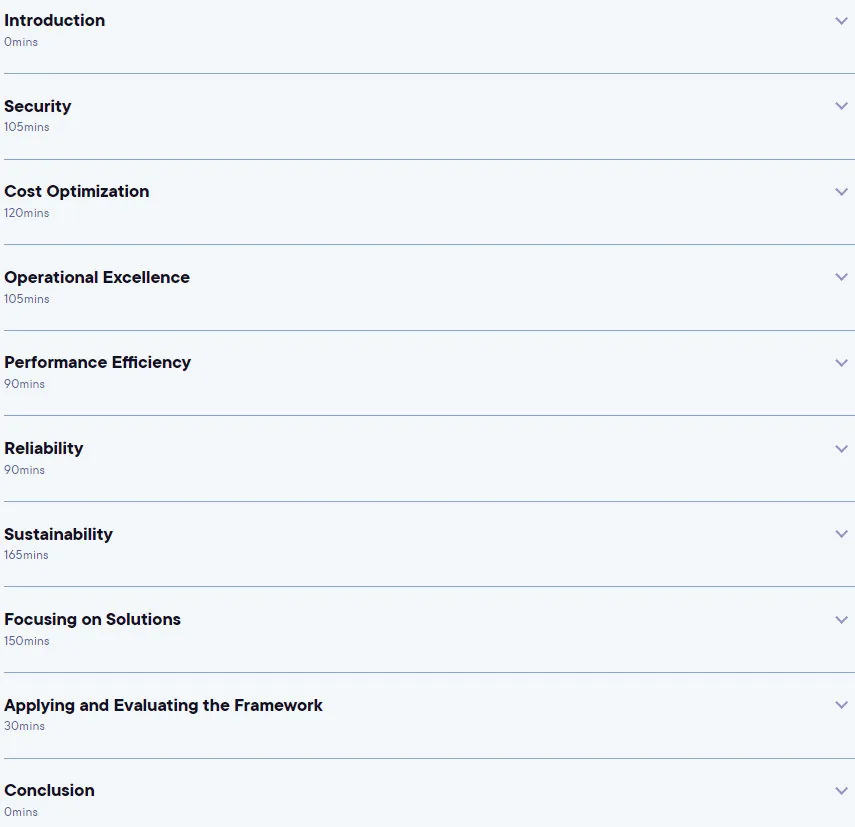Expand the Conclusion section chevron

[841, 790]
